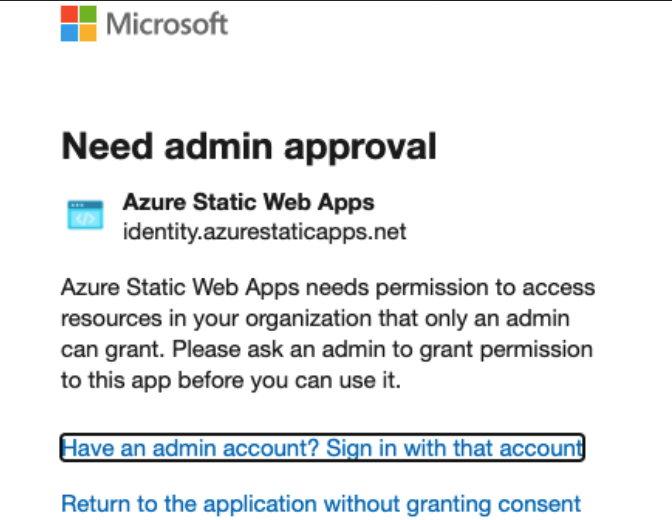Click the green square in Microsoft logo
Viewport: 672px width, 520px height.
pyautogui.click(x=88, y=15)
